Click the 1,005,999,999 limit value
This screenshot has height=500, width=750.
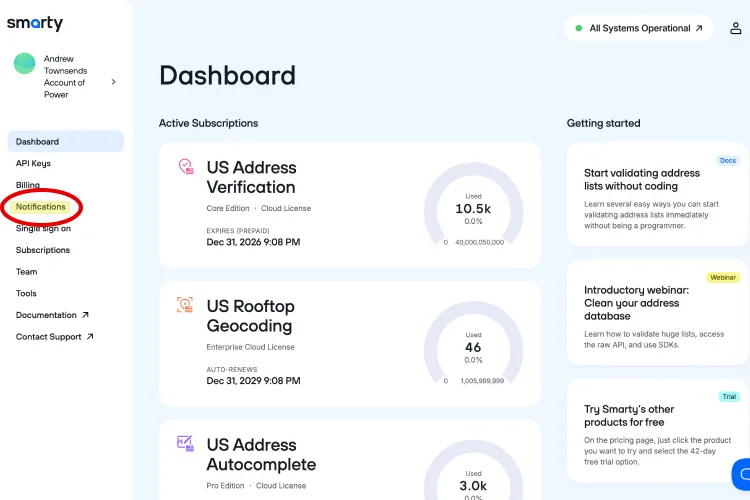[x=482, y=381]
